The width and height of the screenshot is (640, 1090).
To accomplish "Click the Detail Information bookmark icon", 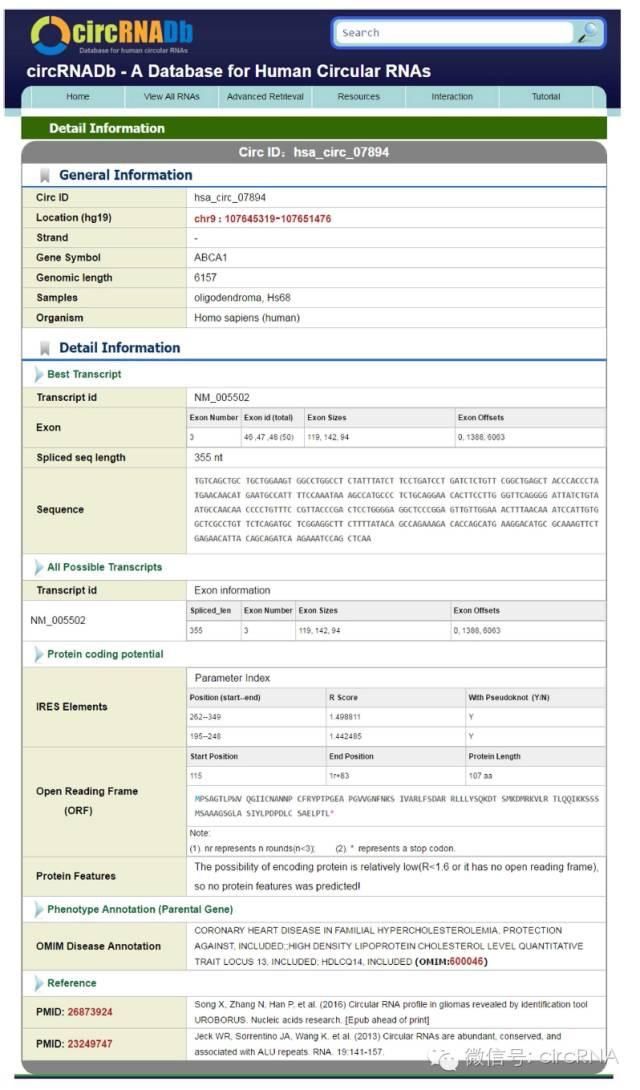I will [x=45, y=349].
